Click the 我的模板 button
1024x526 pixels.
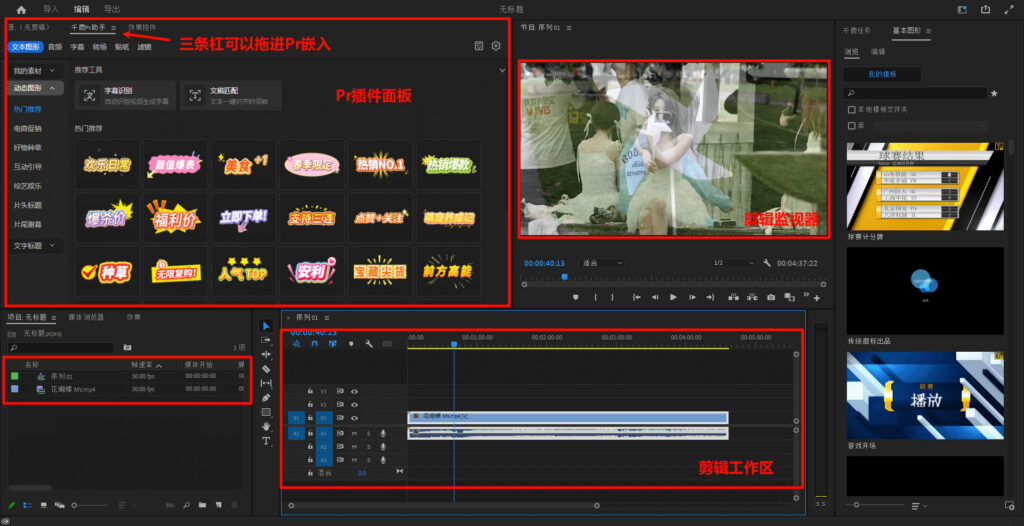tap(882, 74)
